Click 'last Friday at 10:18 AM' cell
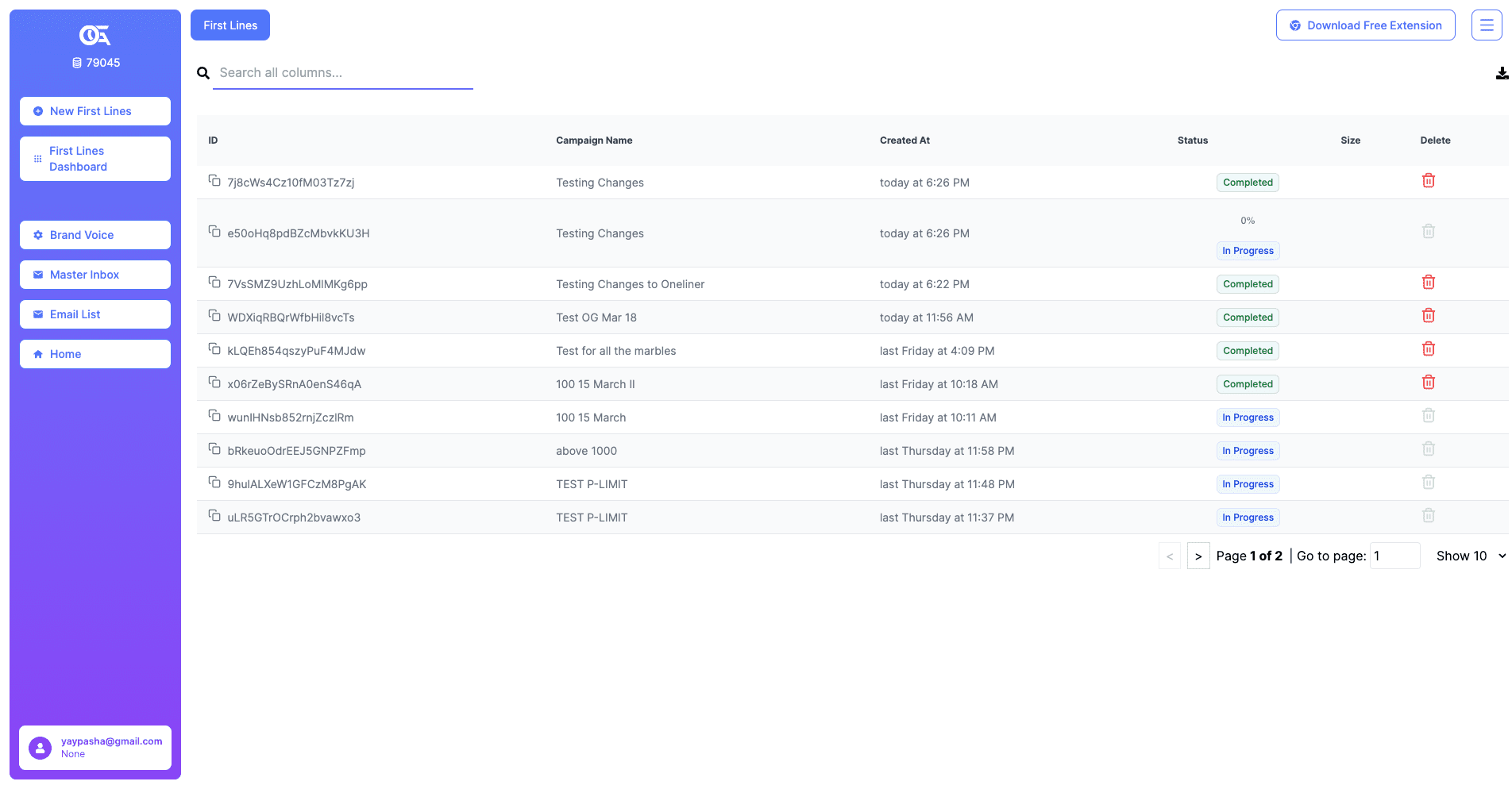The image size is (1512, 789). pos(939,384)
